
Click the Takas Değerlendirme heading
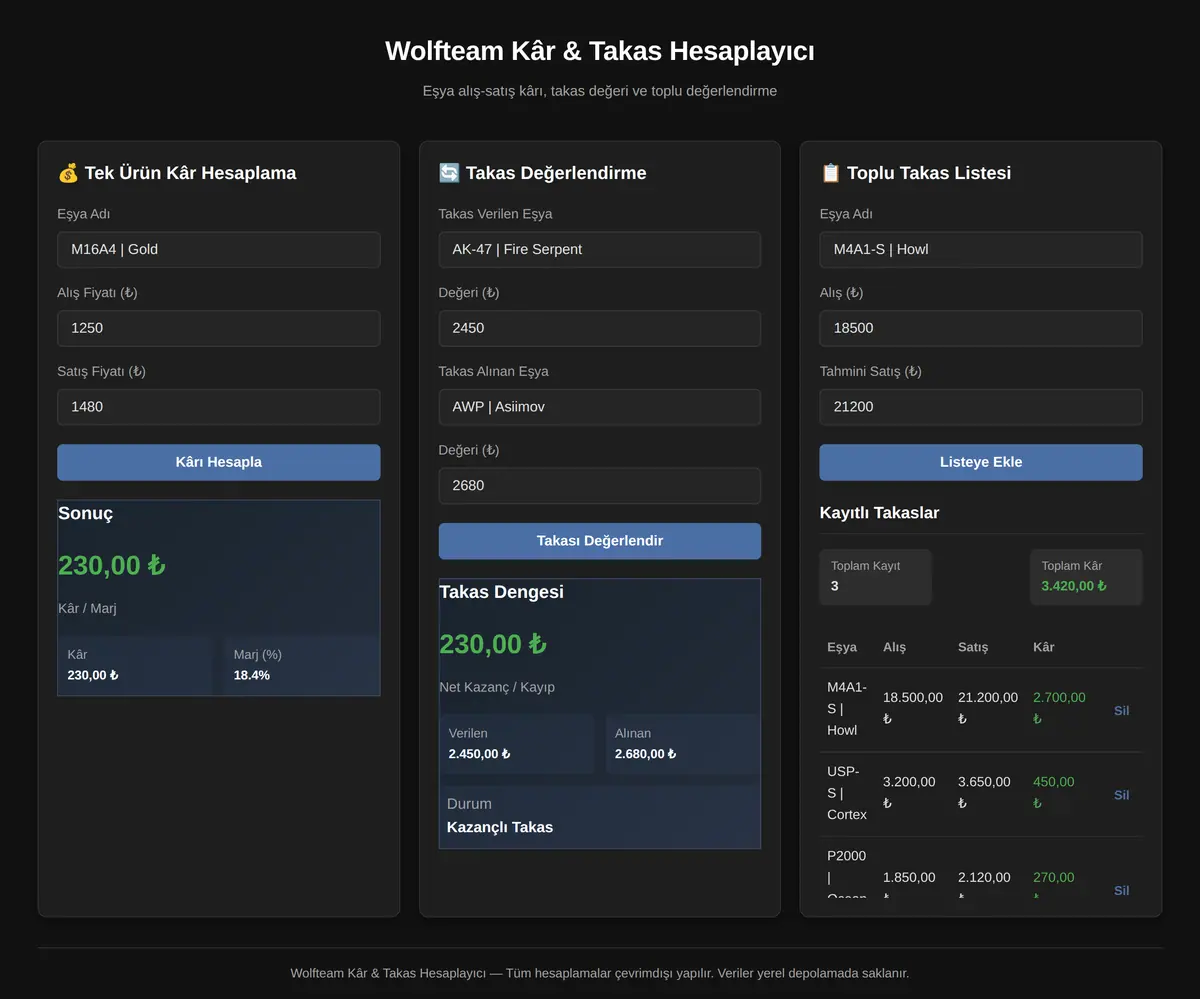point(542,173)
